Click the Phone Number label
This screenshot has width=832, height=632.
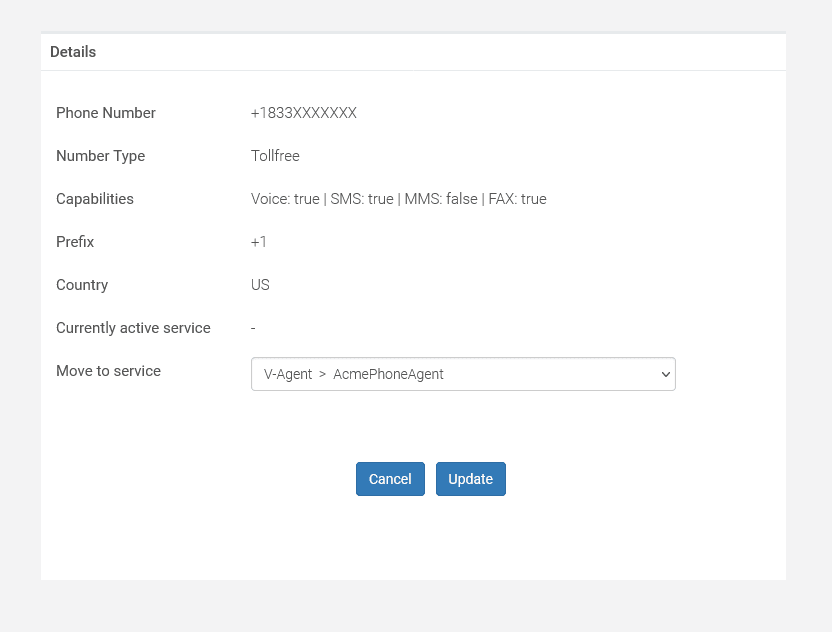[106, 112]
